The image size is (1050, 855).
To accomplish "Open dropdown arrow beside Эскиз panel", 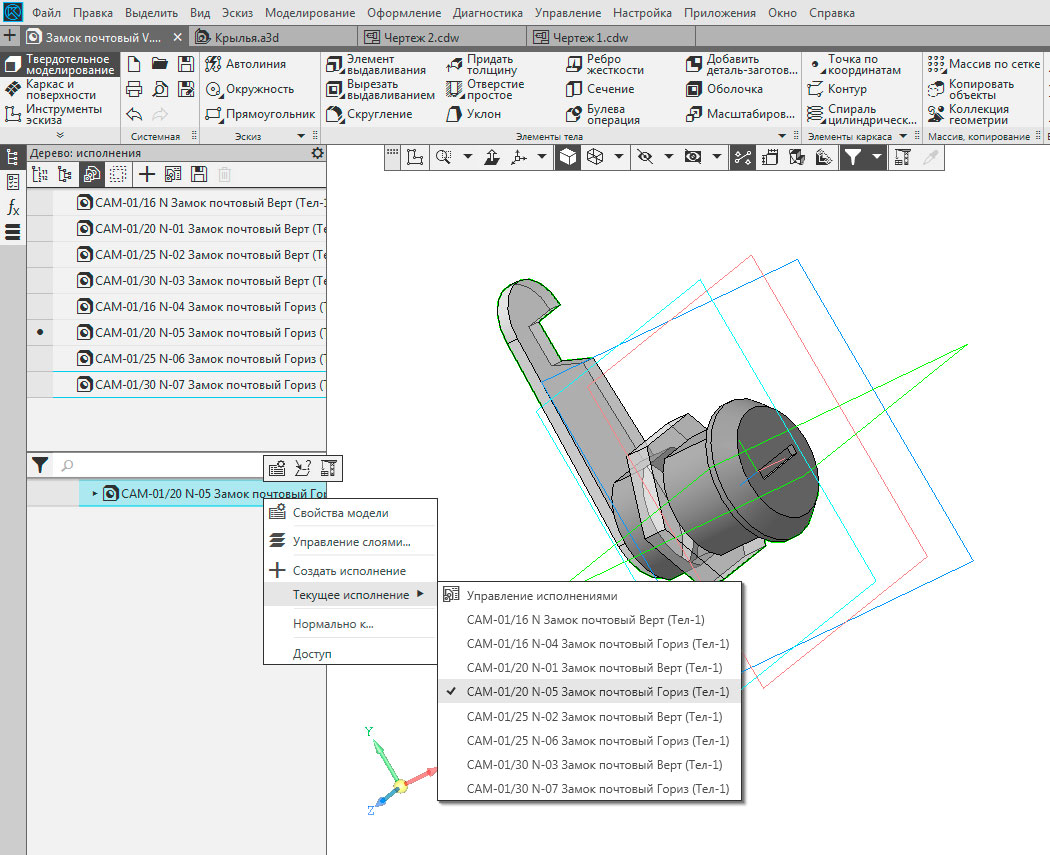I will point(301,136).
